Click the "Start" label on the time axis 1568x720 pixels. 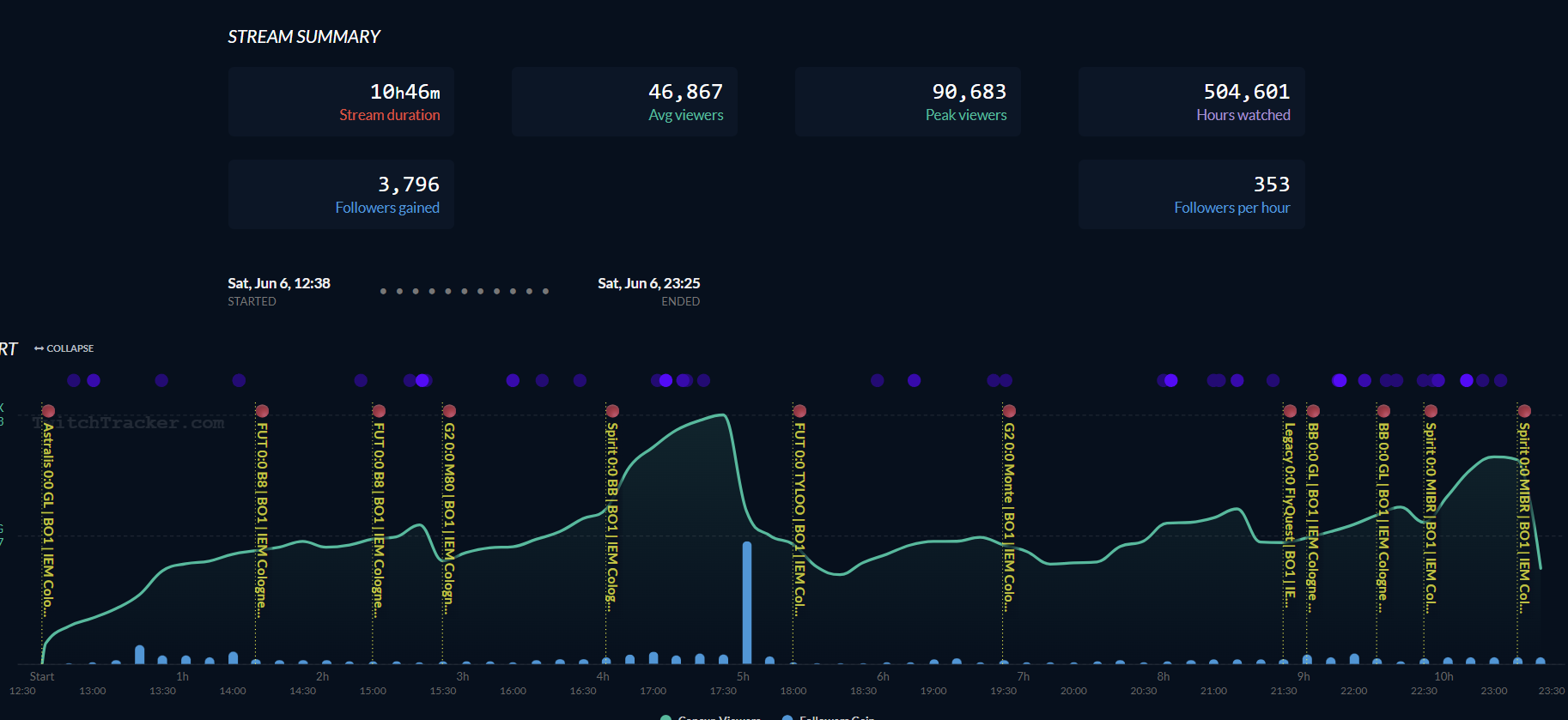point(42,676)
